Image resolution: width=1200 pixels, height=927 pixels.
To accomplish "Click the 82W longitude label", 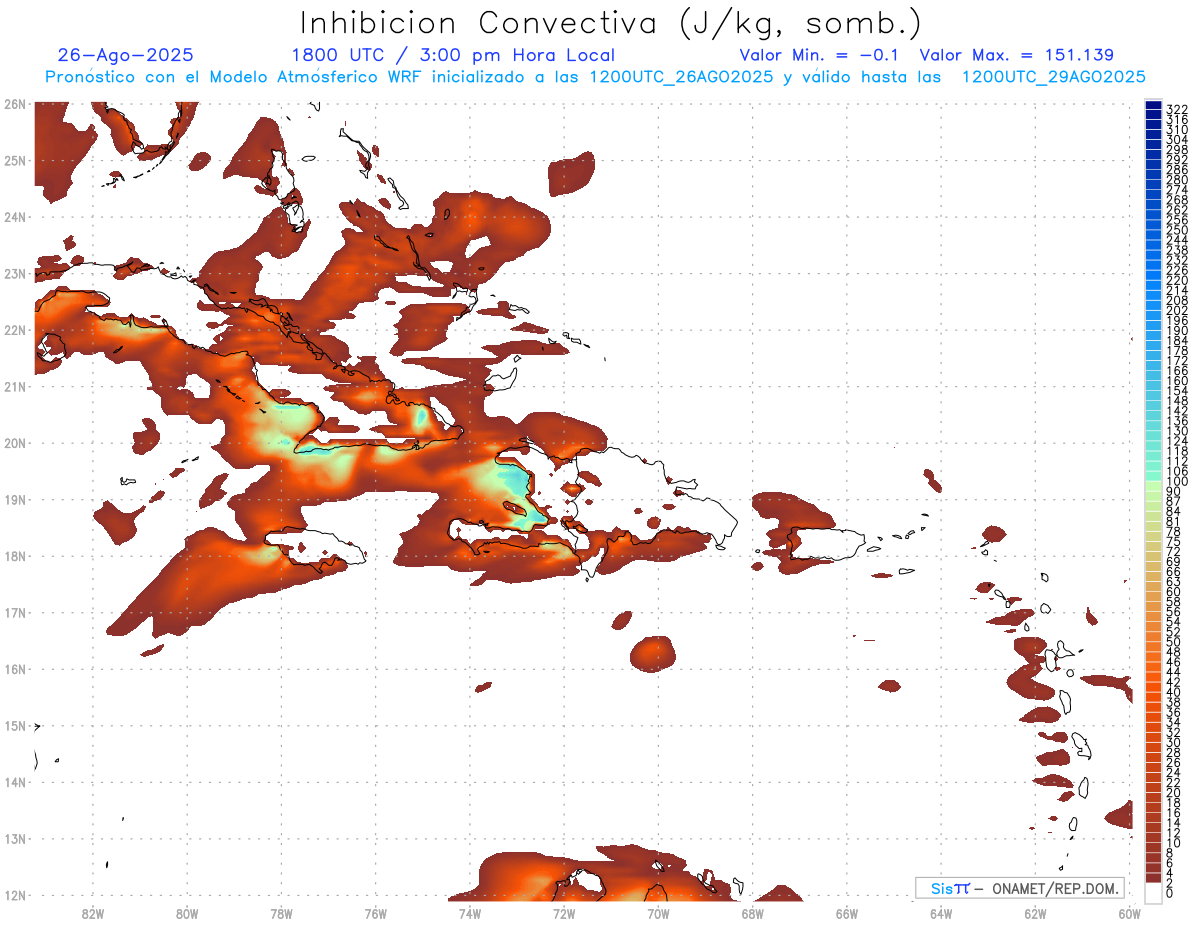I will point(93,914).
